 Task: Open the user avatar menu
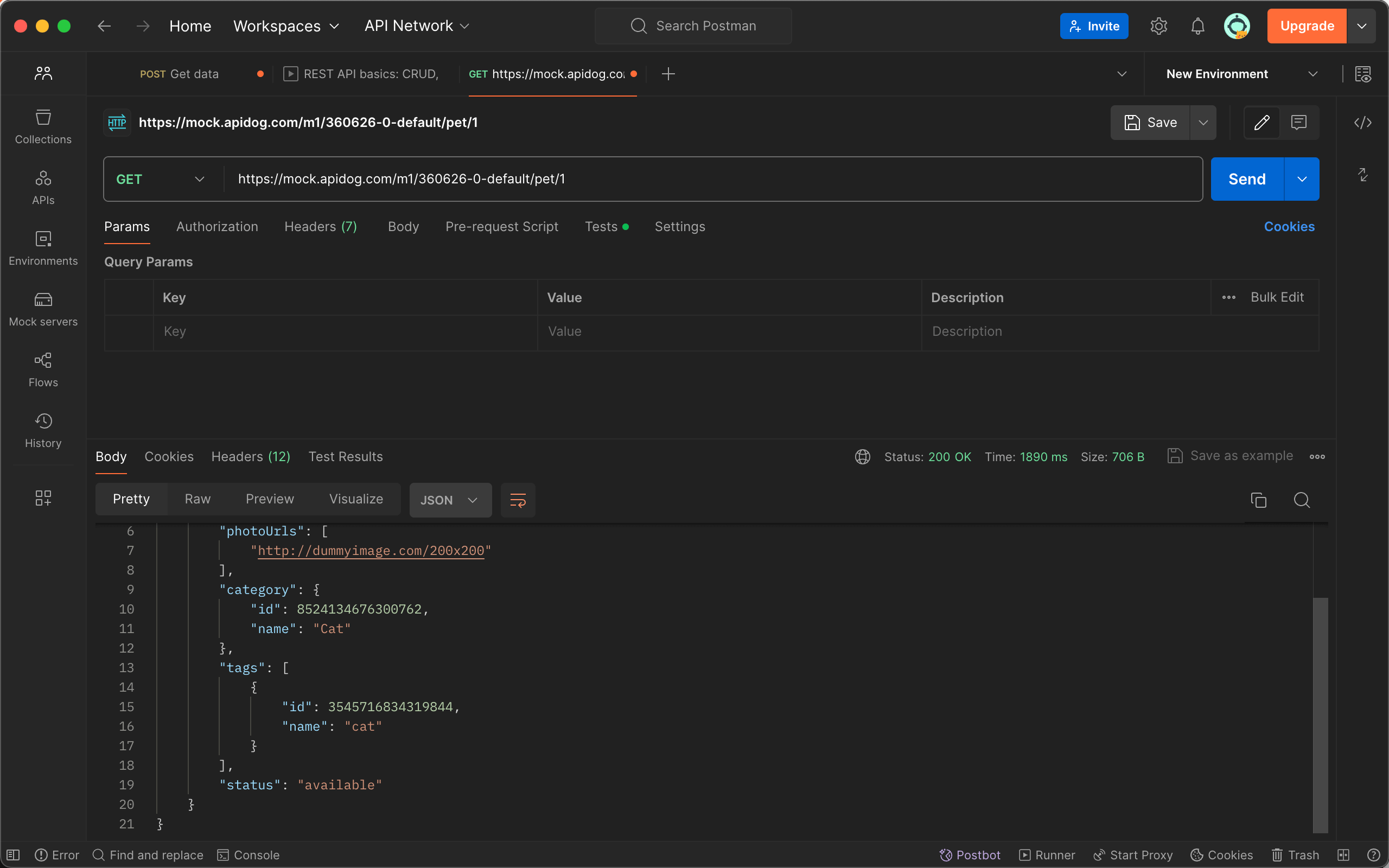(x=1237, y=26)
